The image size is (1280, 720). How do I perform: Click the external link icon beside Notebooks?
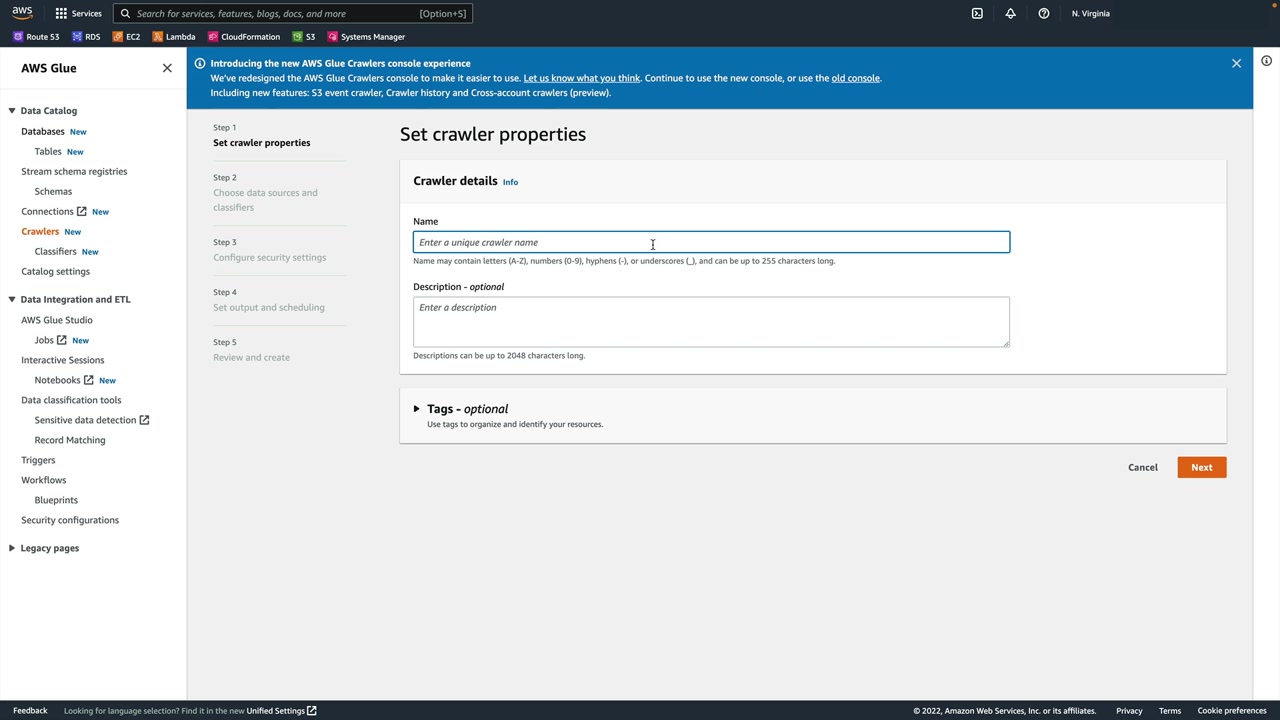[89, 380]
